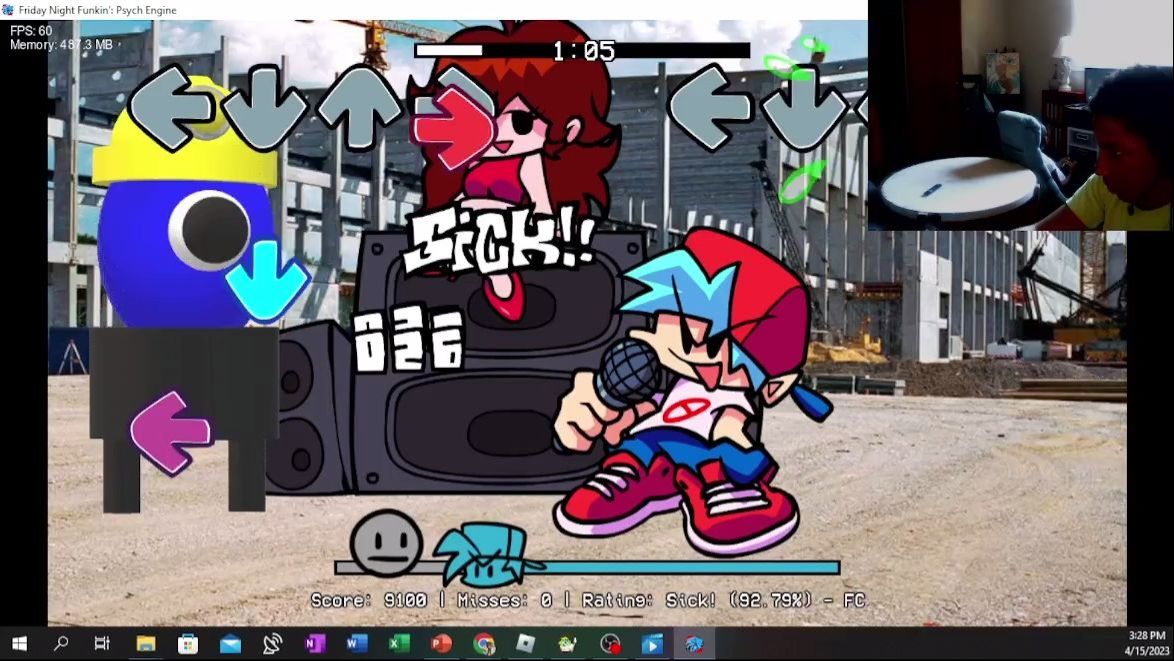Select the Friday Night Funkin' taskbar icon
This screenshot has height=661, width=1174.
[x=694, y=644]
